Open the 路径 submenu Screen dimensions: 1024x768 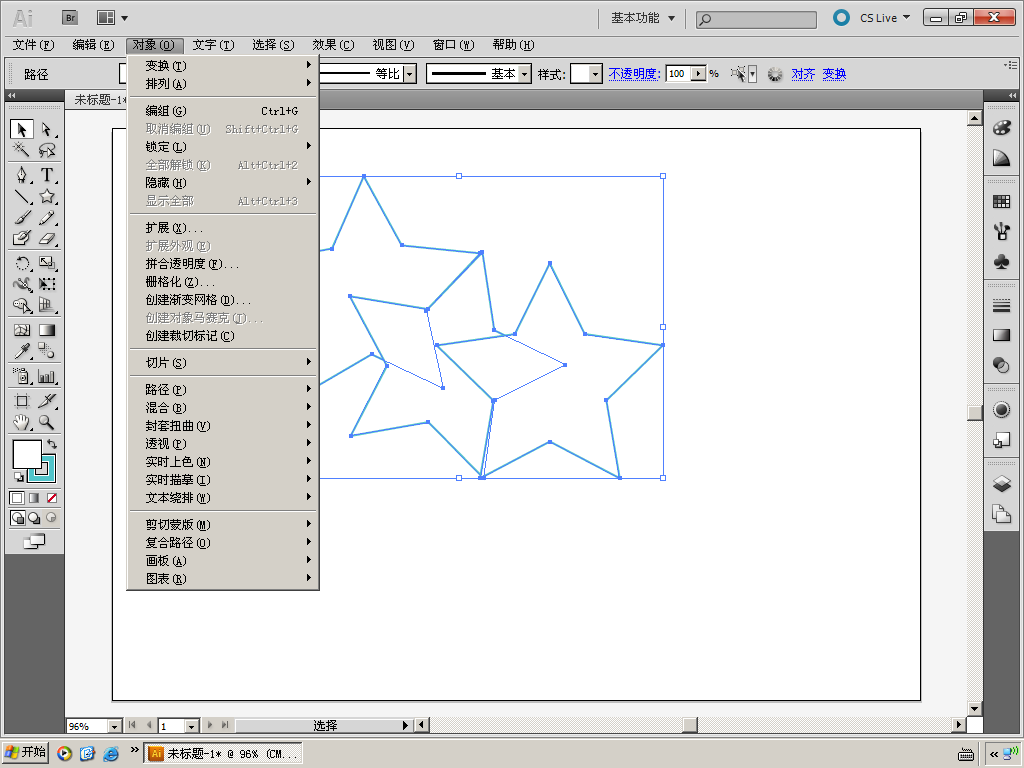point(223,389)
